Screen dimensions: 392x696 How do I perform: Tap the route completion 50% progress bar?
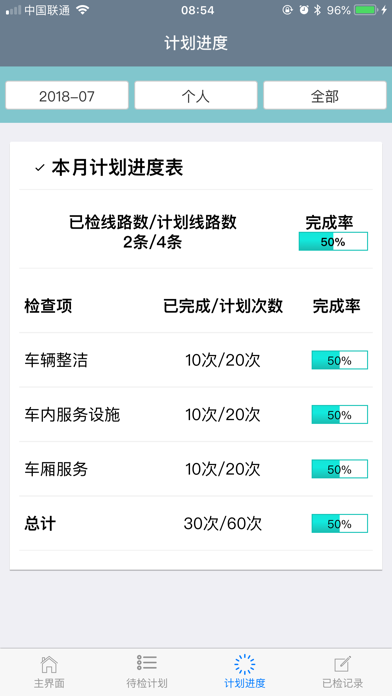coord(333,241)
